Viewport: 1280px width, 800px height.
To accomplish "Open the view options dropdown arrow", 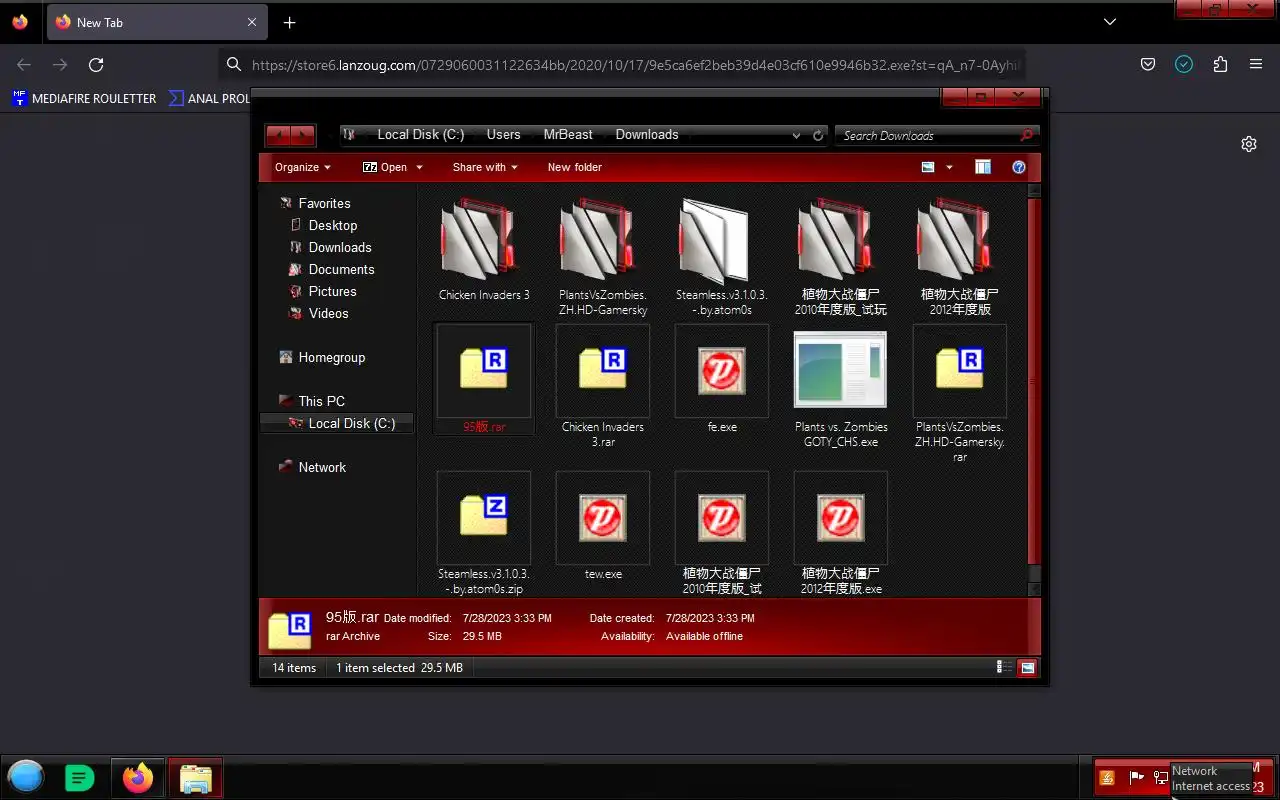I will [x=949, y=167].
